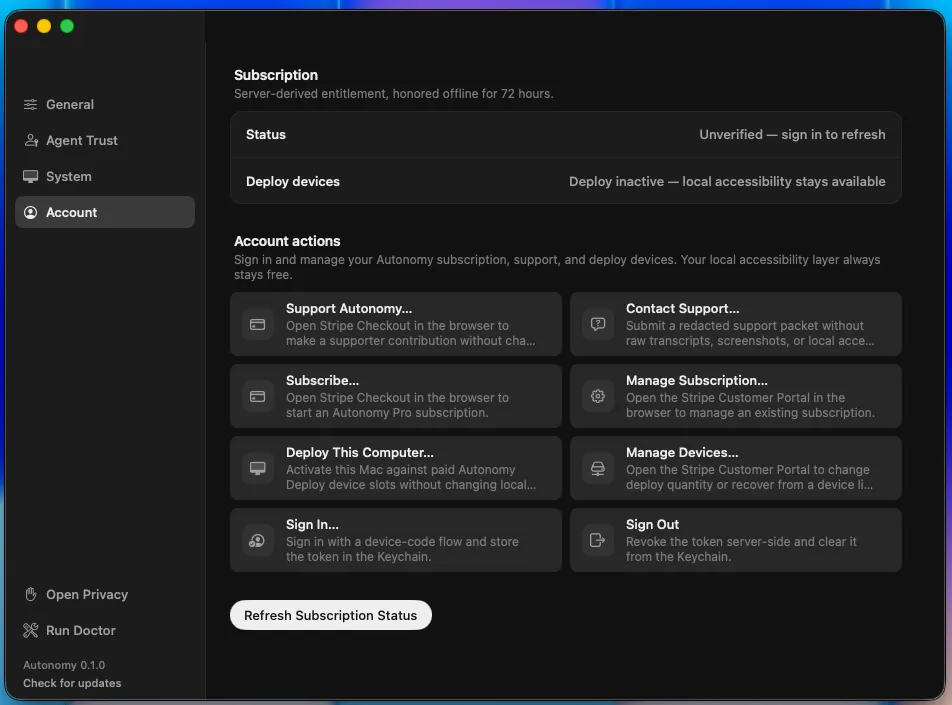Click the Refresh Subscription Status button
The height and width of the screenshot is (705, 952).
(x=330, y=615)
